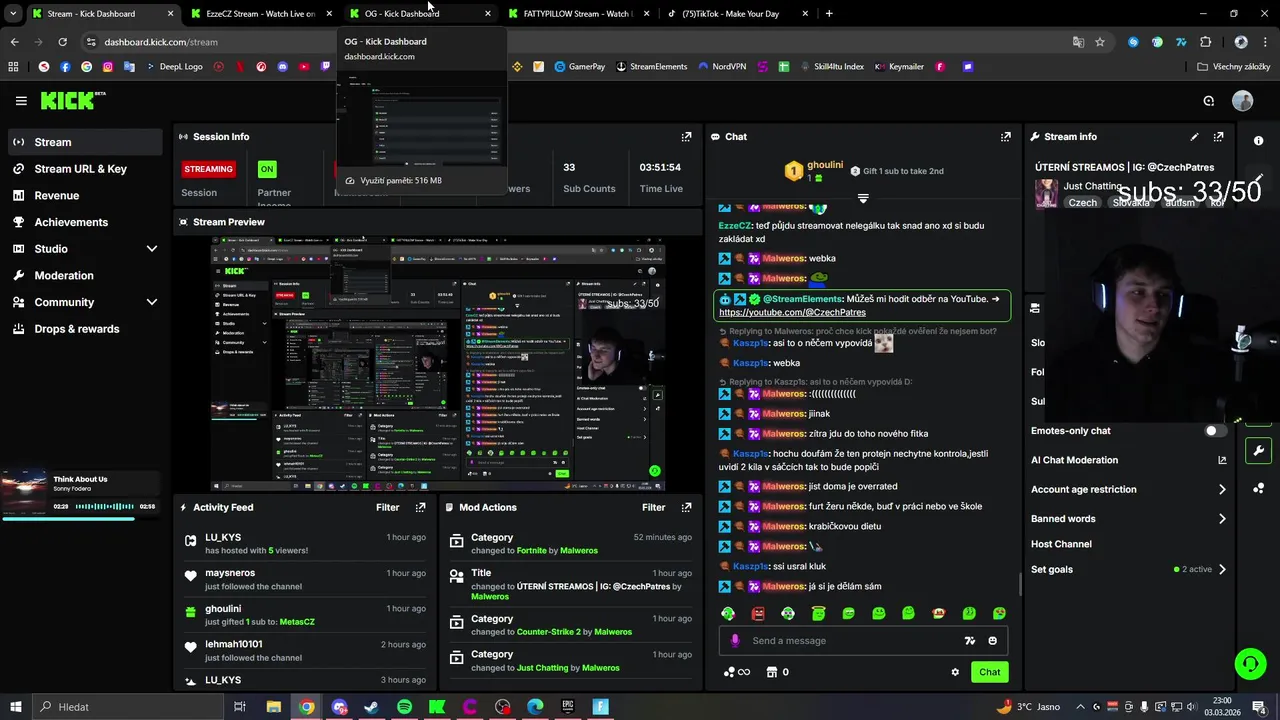Screen dimensions: 1280x720
Task: Pop out the Activity Feed panel
Action: click(420, 508)
